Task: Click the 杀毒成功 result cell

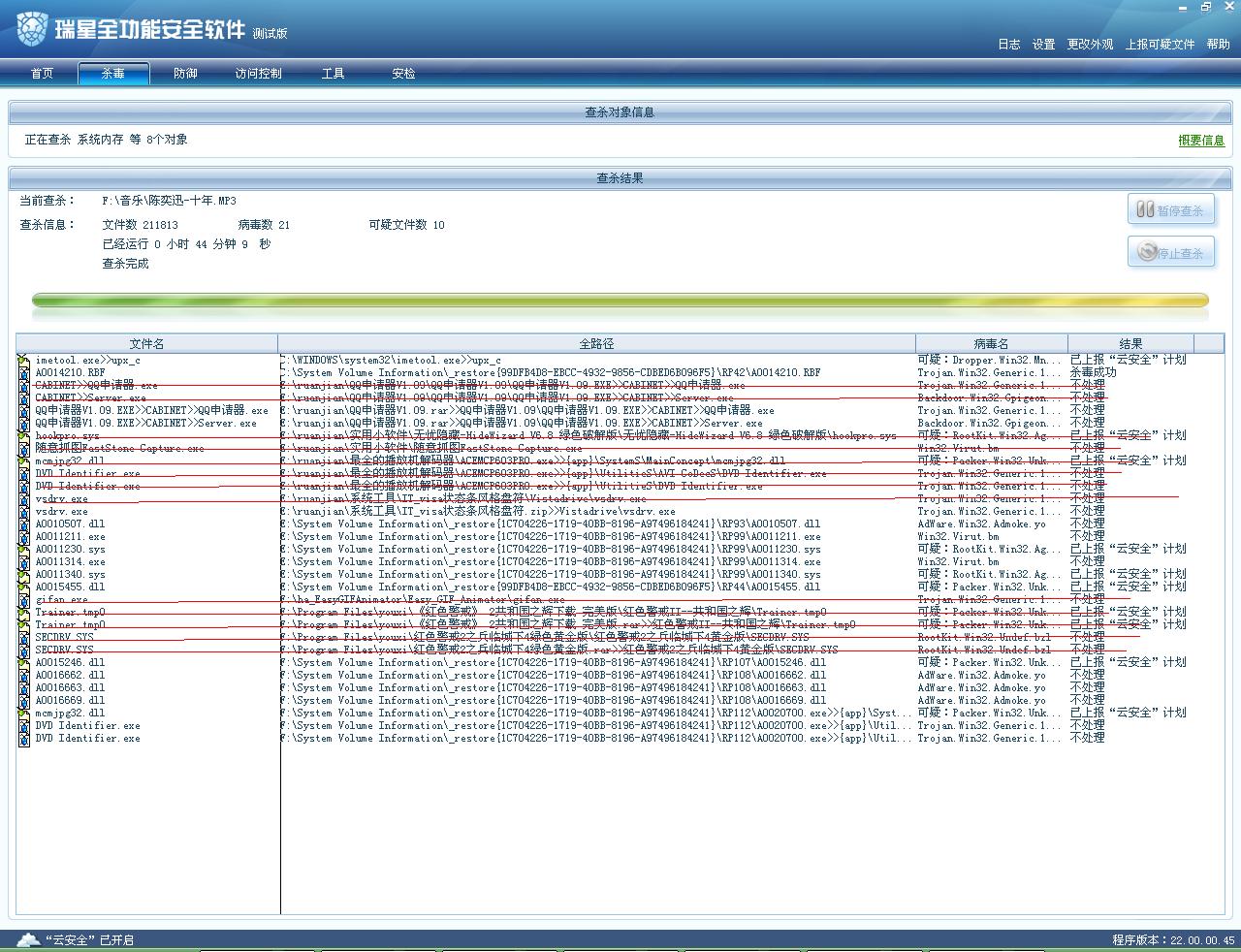Action: (x=1093, y=372)
